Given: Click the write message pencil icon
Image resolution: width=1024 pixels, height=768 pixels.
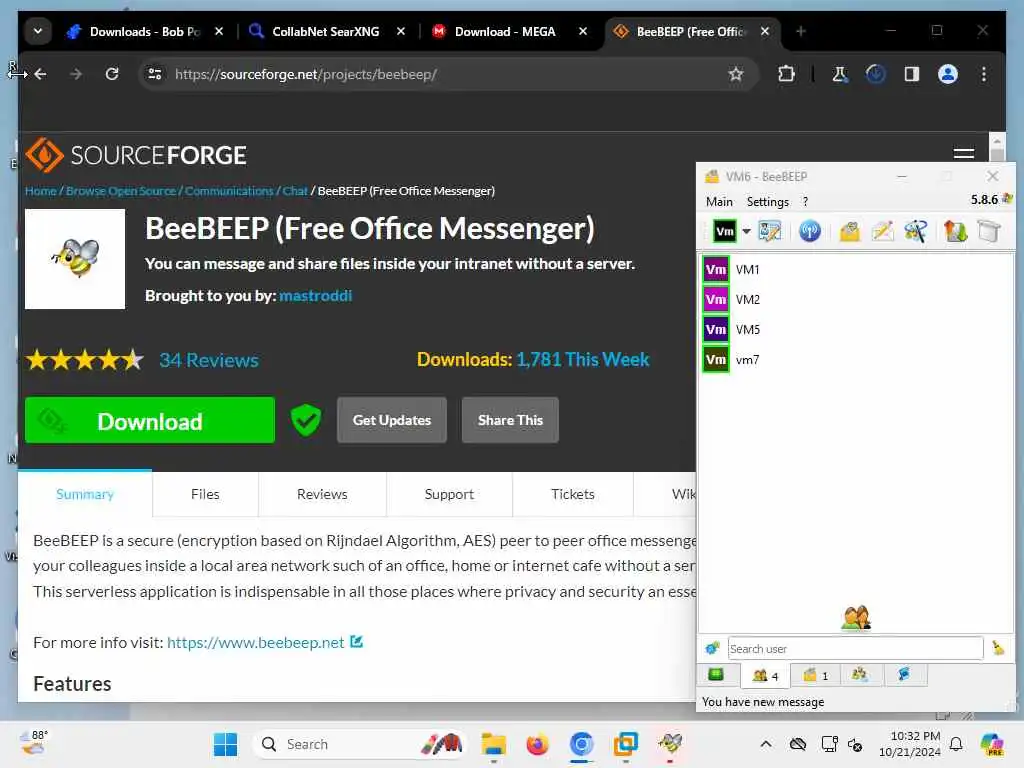Looking at the screenshot, I should pos(882,231).
